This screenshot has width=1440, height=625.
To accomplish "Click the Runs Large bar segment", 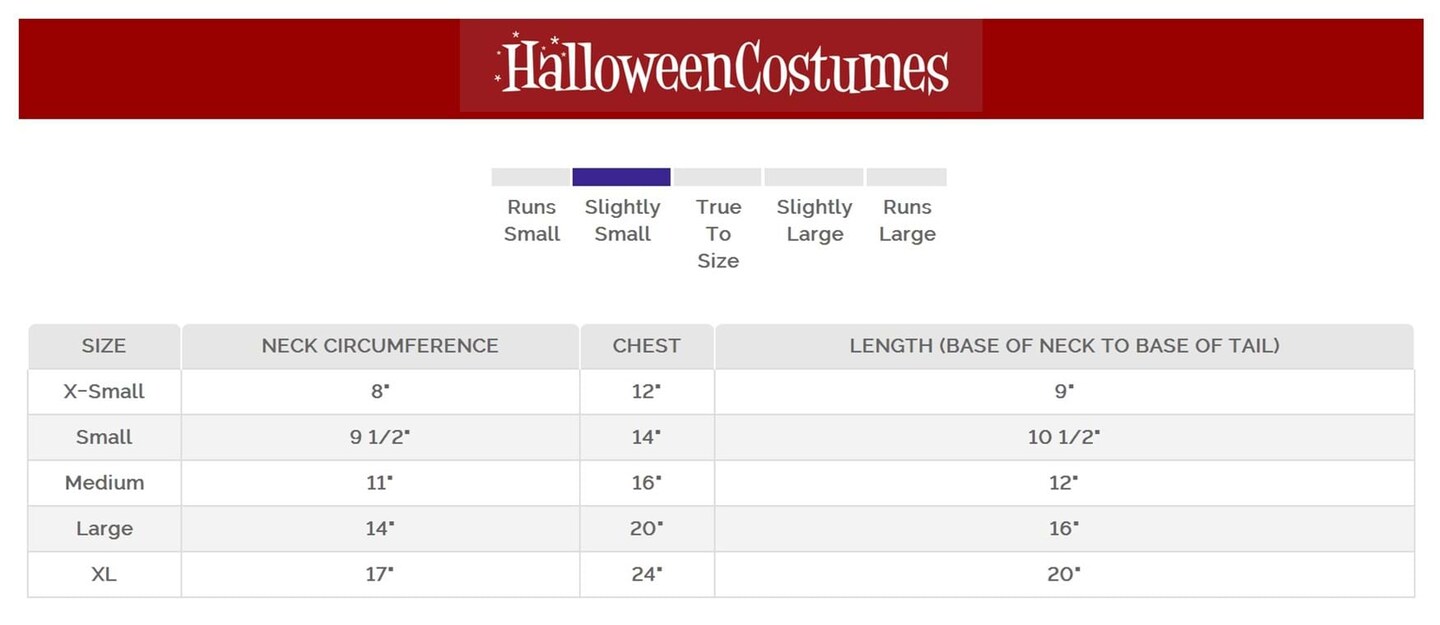I will (x=906, y=177).
